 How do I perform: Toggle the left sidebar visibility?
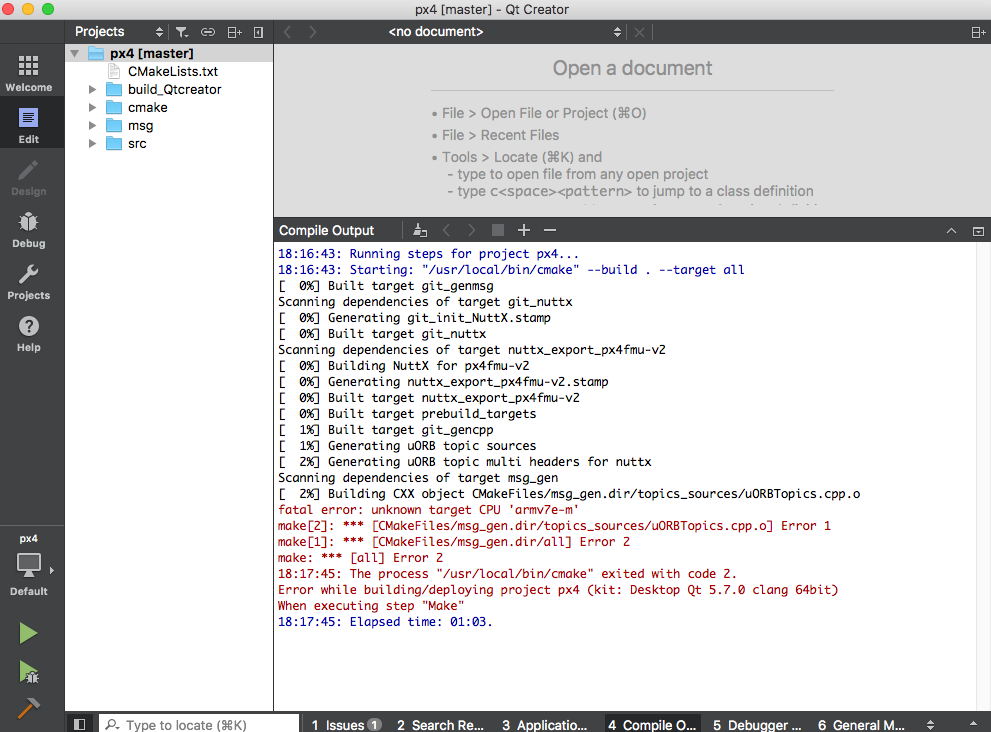pos(80,724)
